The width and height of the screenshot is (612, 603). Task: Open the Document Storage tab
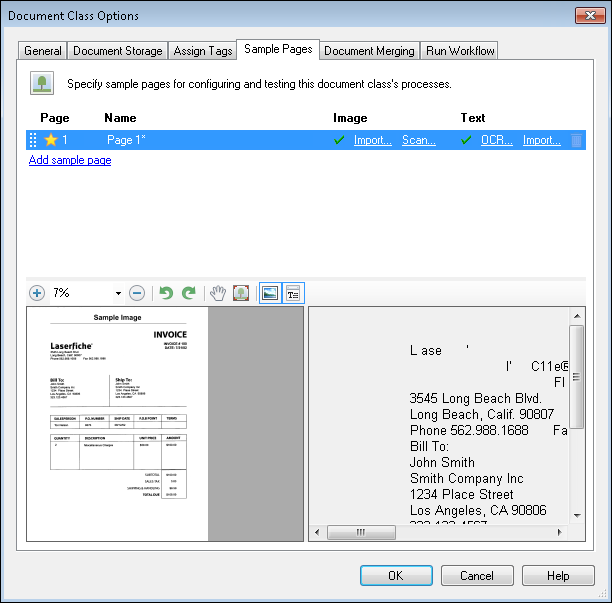[117, 51]
